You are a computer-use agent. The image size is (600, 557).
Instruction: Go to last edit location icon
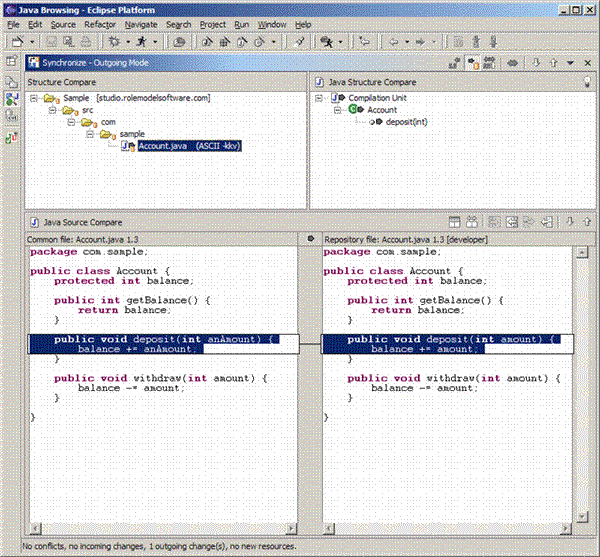point(365,41)
